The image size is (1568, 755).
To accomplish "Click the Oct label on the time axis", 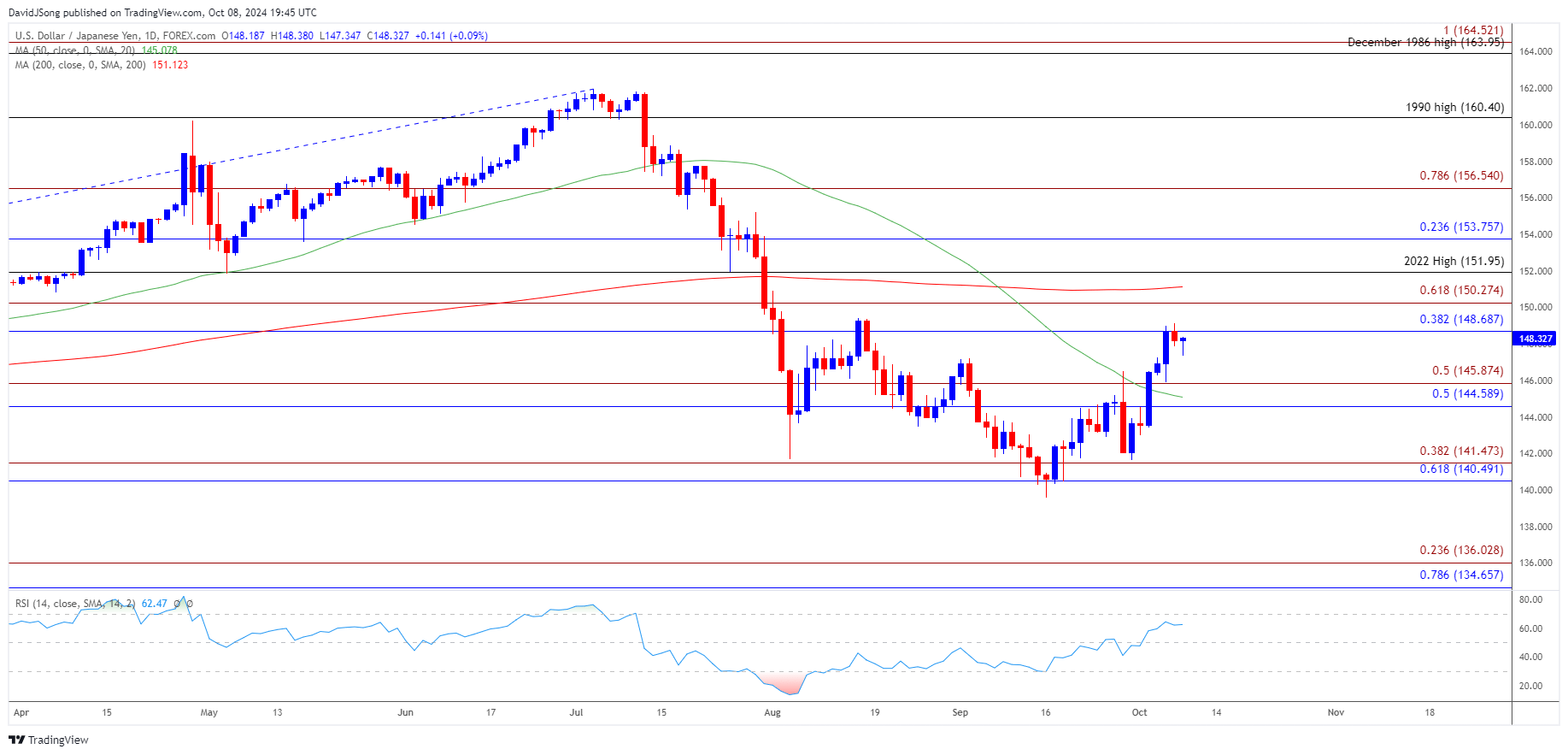I will coord(1139,712).
